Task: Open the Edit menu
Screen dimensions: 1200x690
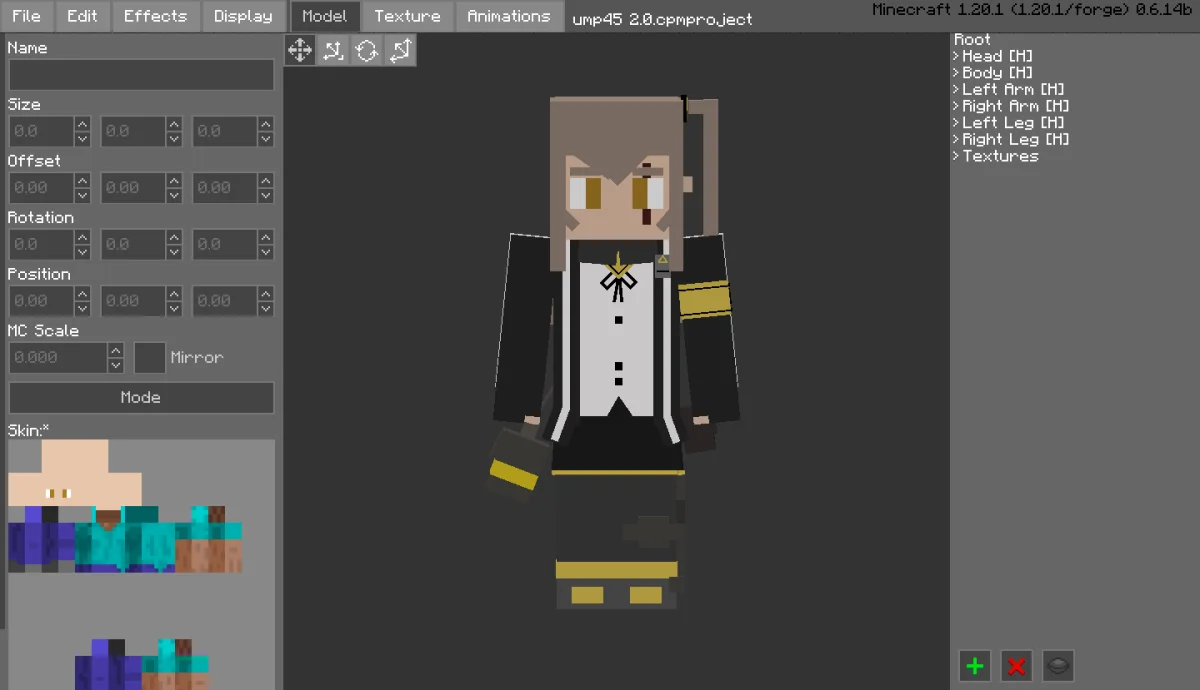Action: 82,16
